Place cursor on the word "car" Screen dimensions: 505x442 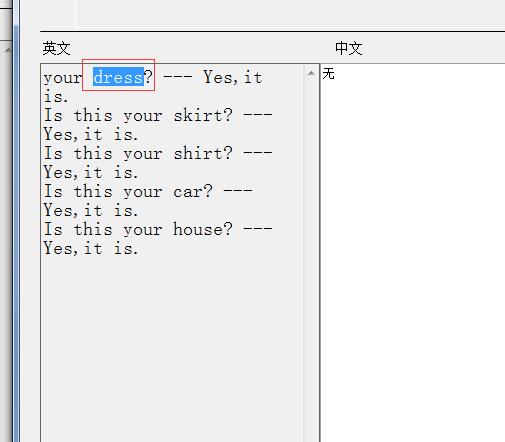[188, 192]
